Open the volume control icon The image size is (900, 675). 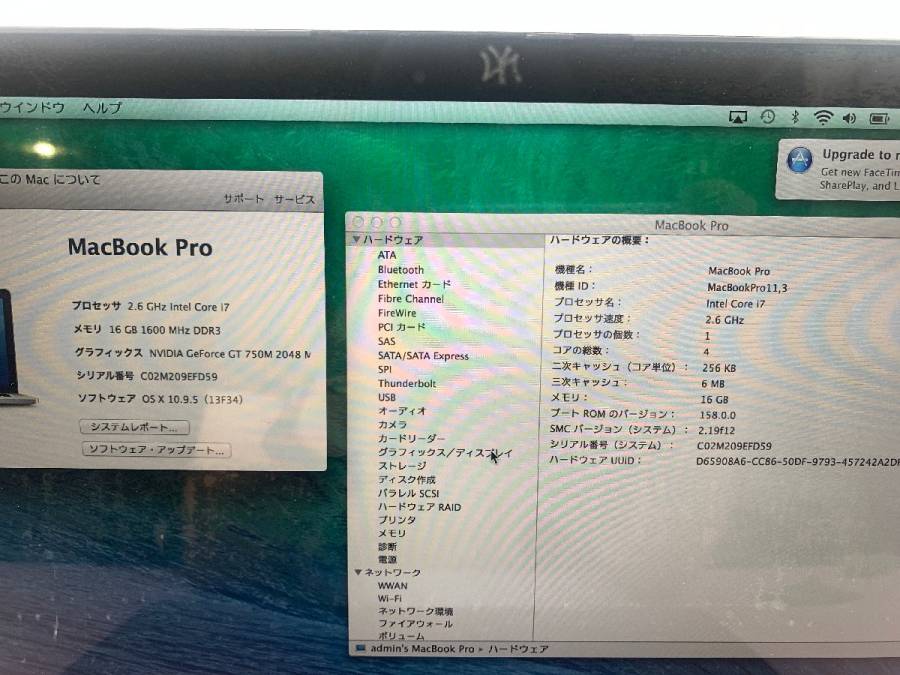click(849, 118)
